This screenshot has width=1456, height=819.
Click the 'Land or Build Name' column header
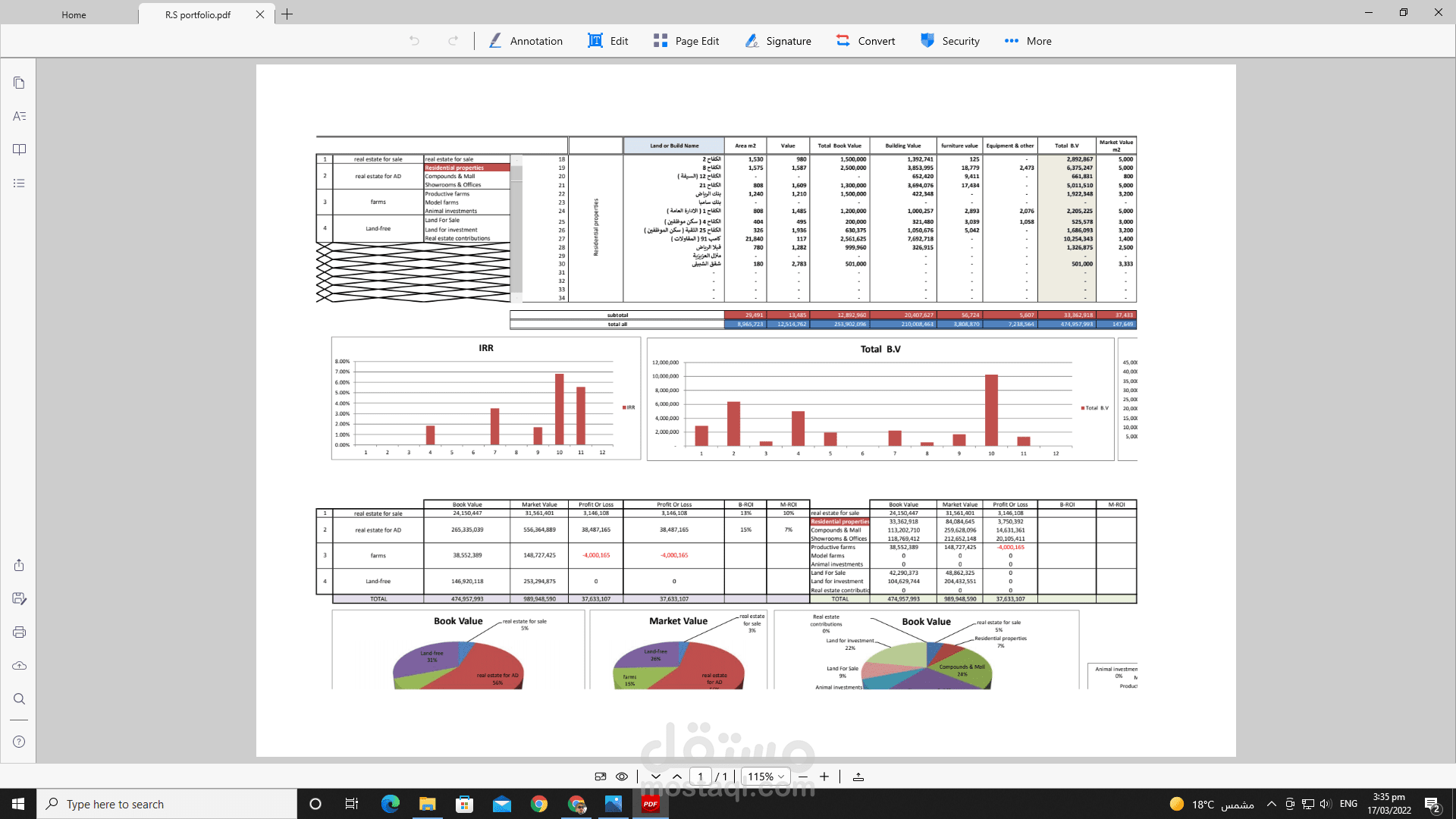click(x=674, y=146)
